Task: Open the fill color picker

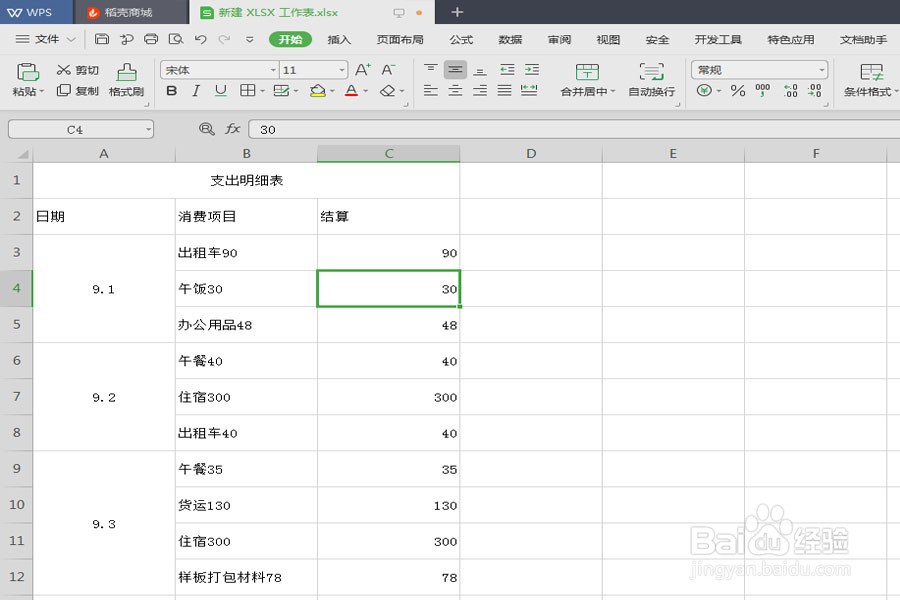Action: (x=318, y=91)
